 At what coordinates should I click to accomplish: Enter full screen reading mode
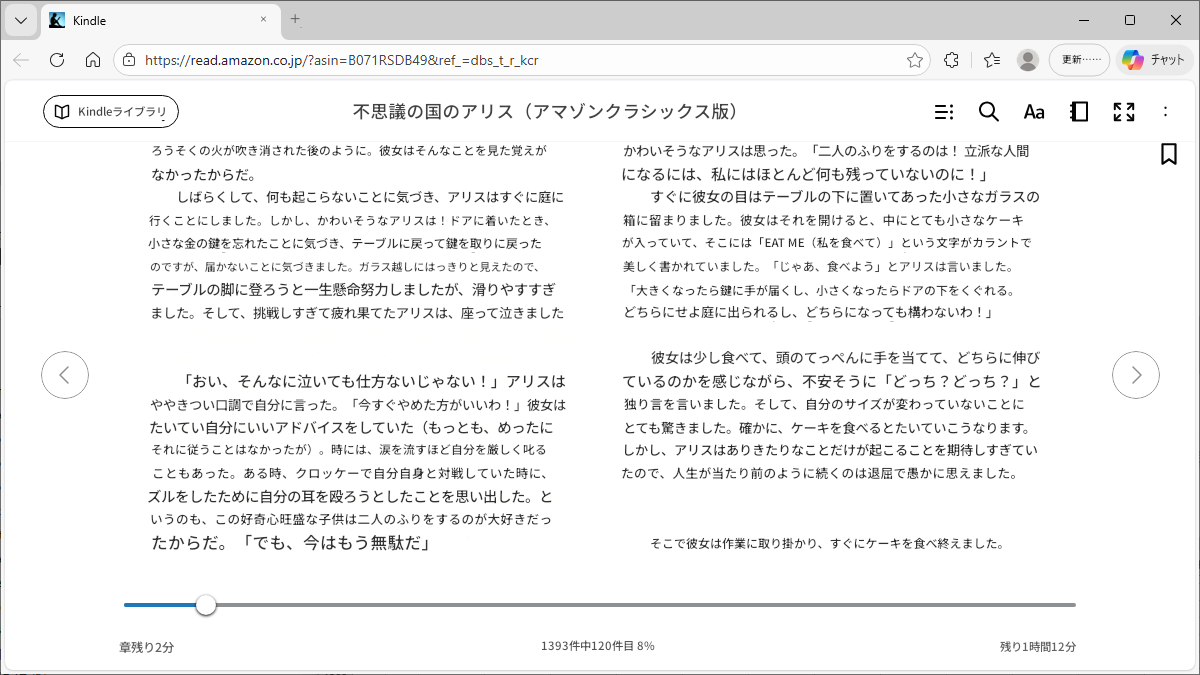(1124, 112)
